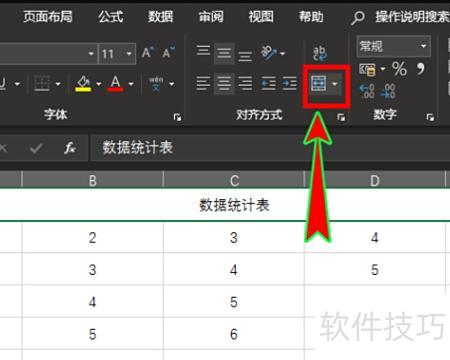Increase font size with larger A icon
Screen dimensions: 450x360
(148, 52)
